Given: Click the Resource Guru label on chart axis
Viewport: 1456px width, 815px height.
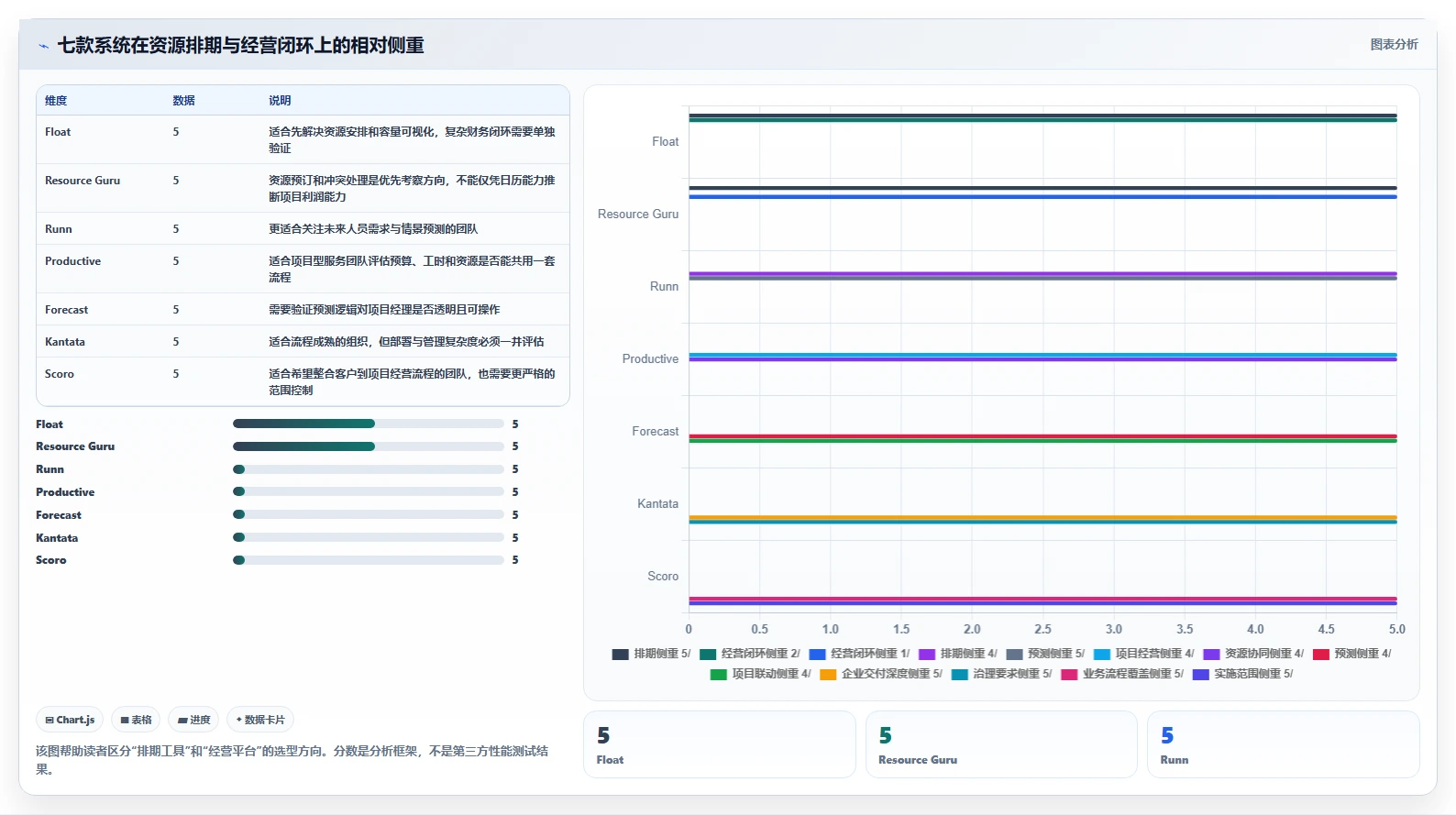Looking at the screenshot, I should pyautogui.click(x=638, y=215).
